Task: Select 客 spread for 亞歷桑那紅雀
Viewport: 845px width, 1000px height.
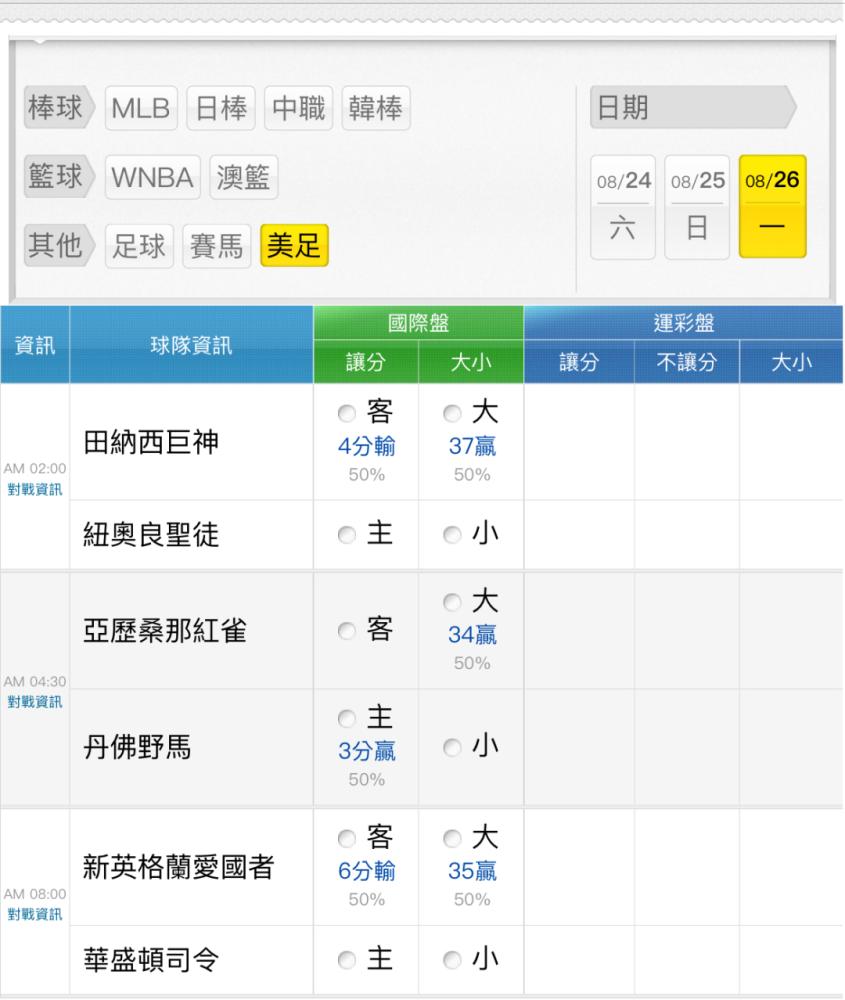Action: (x=347, y=631)
